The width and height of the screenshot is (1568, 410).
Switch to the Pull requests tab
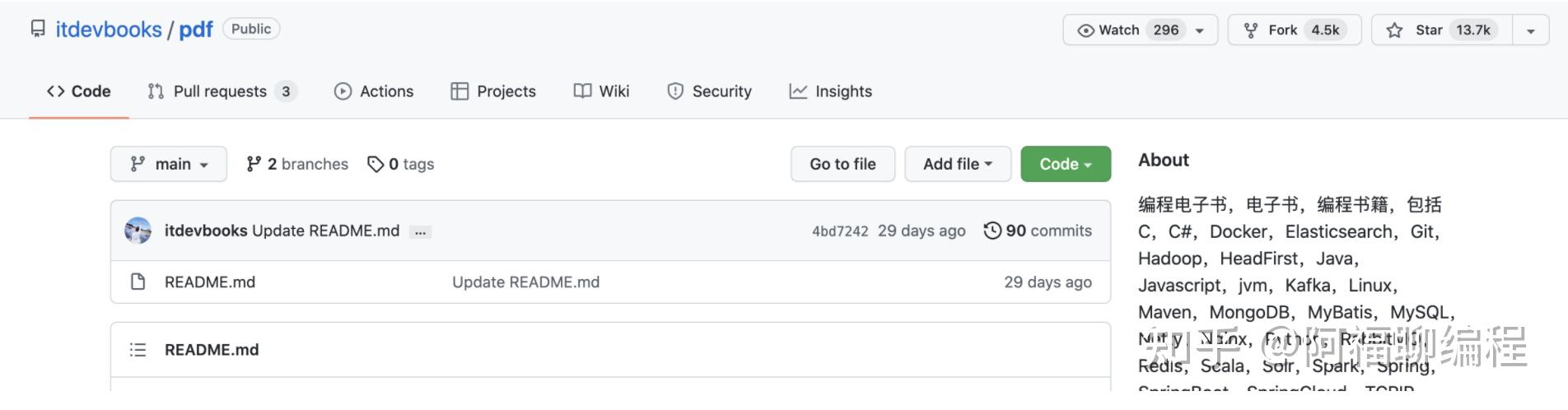click(x=221, y=91)
